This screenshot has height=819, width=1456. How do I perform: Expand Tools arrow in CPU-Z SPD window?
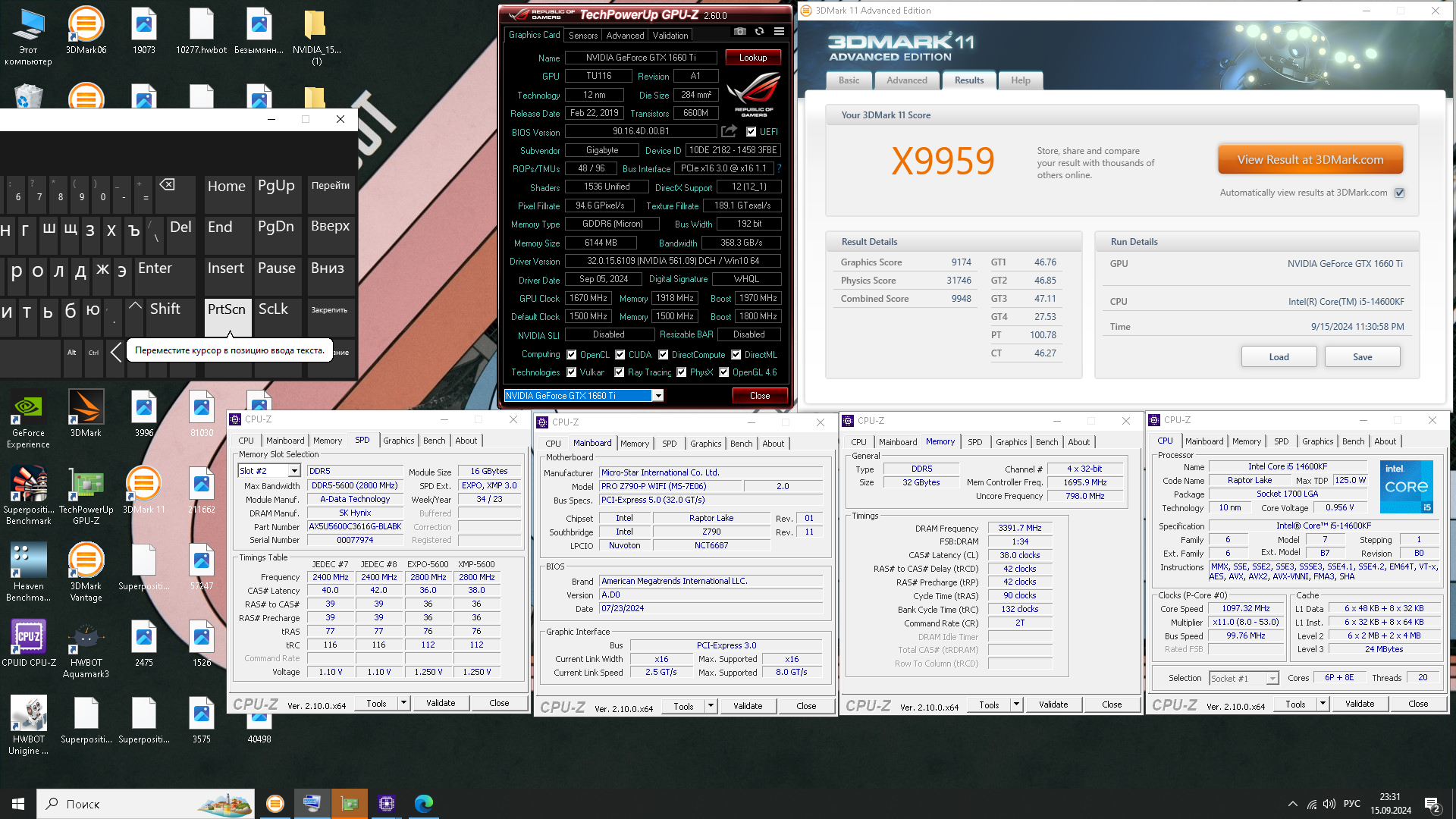403,703
